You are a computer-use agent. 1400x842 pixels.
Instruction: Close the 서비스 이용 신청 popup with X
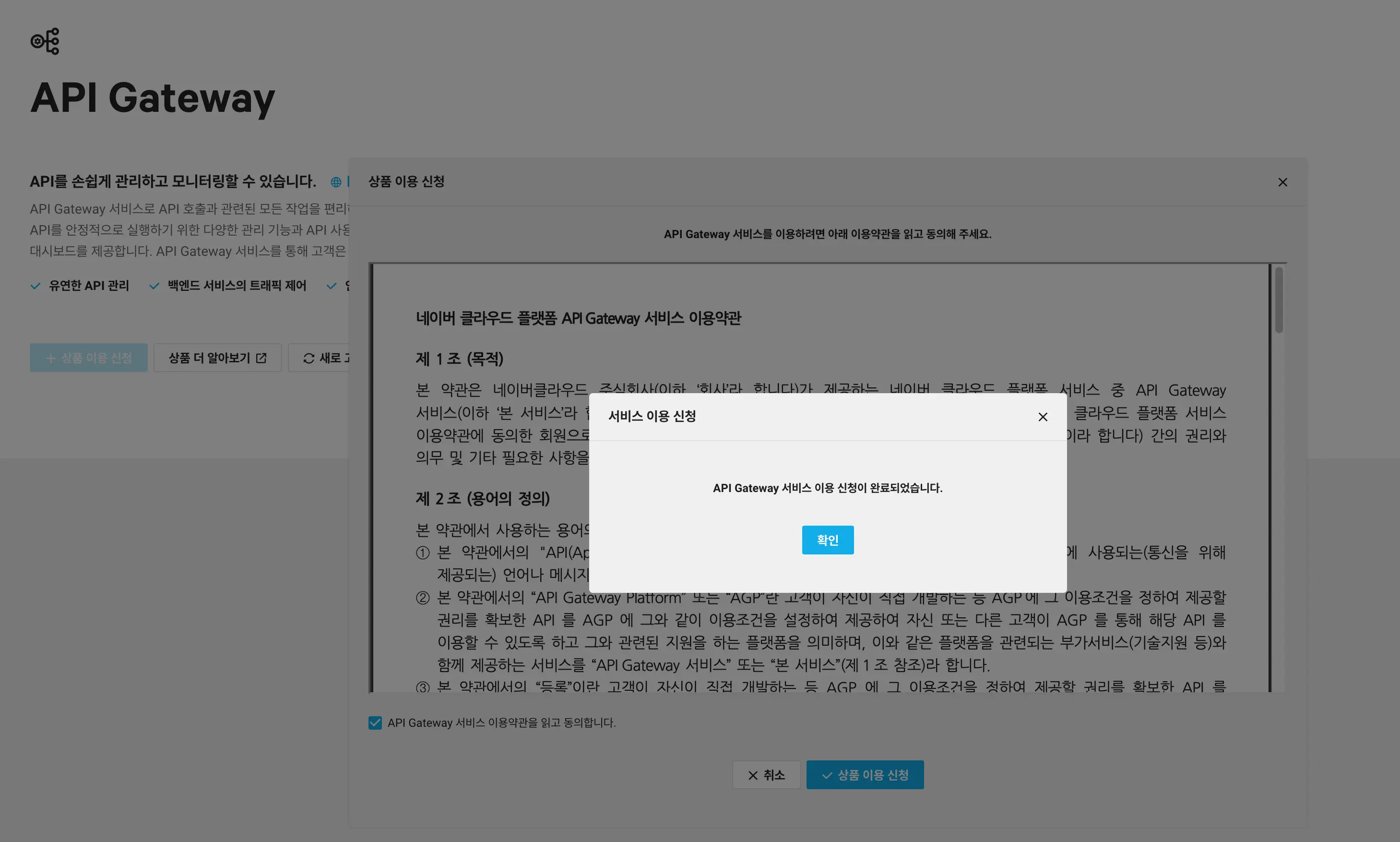tap(1042, 417)
